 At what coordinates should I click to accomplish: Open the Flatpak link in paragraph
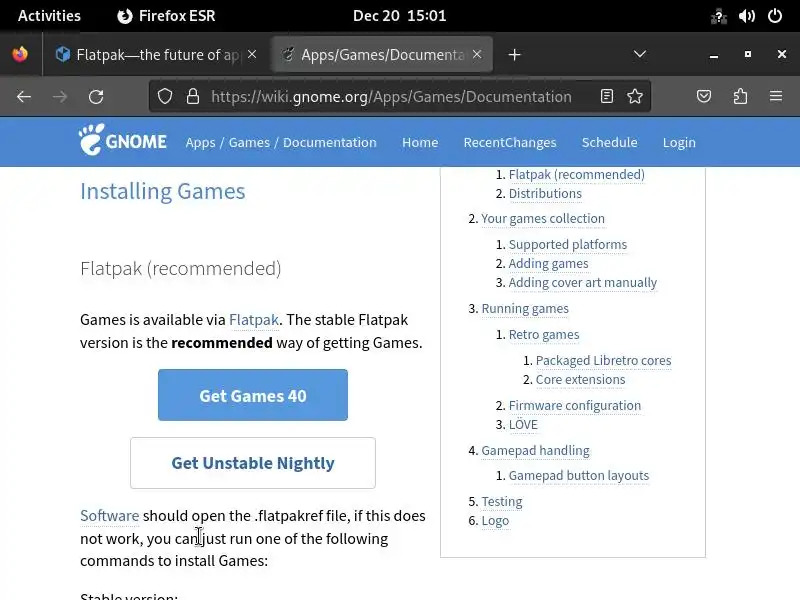click(x=254, y=320)
